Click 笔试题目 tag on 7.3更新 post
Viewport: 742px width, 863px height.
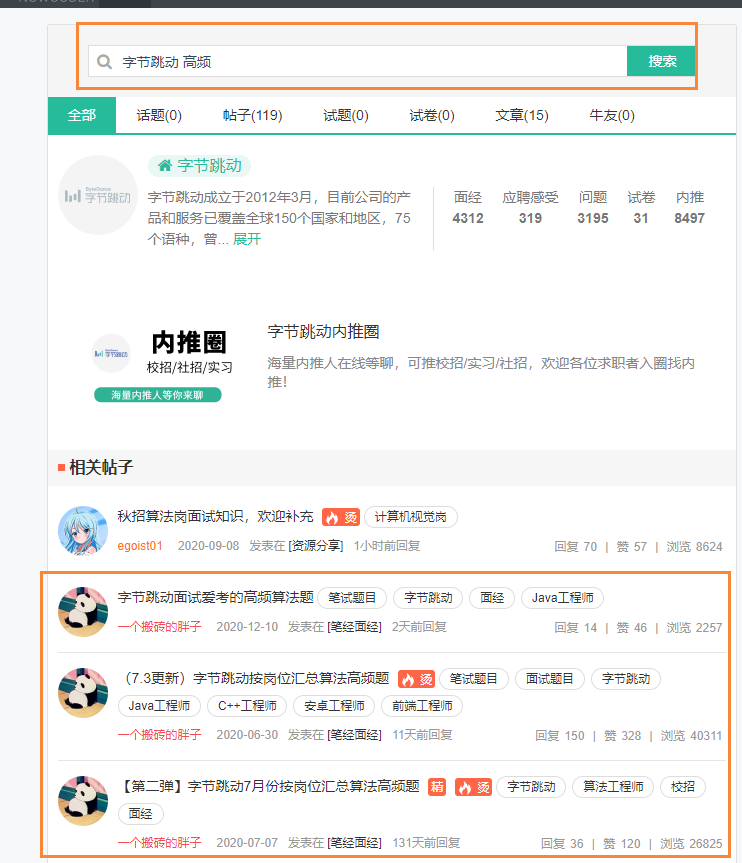(473, 679)
